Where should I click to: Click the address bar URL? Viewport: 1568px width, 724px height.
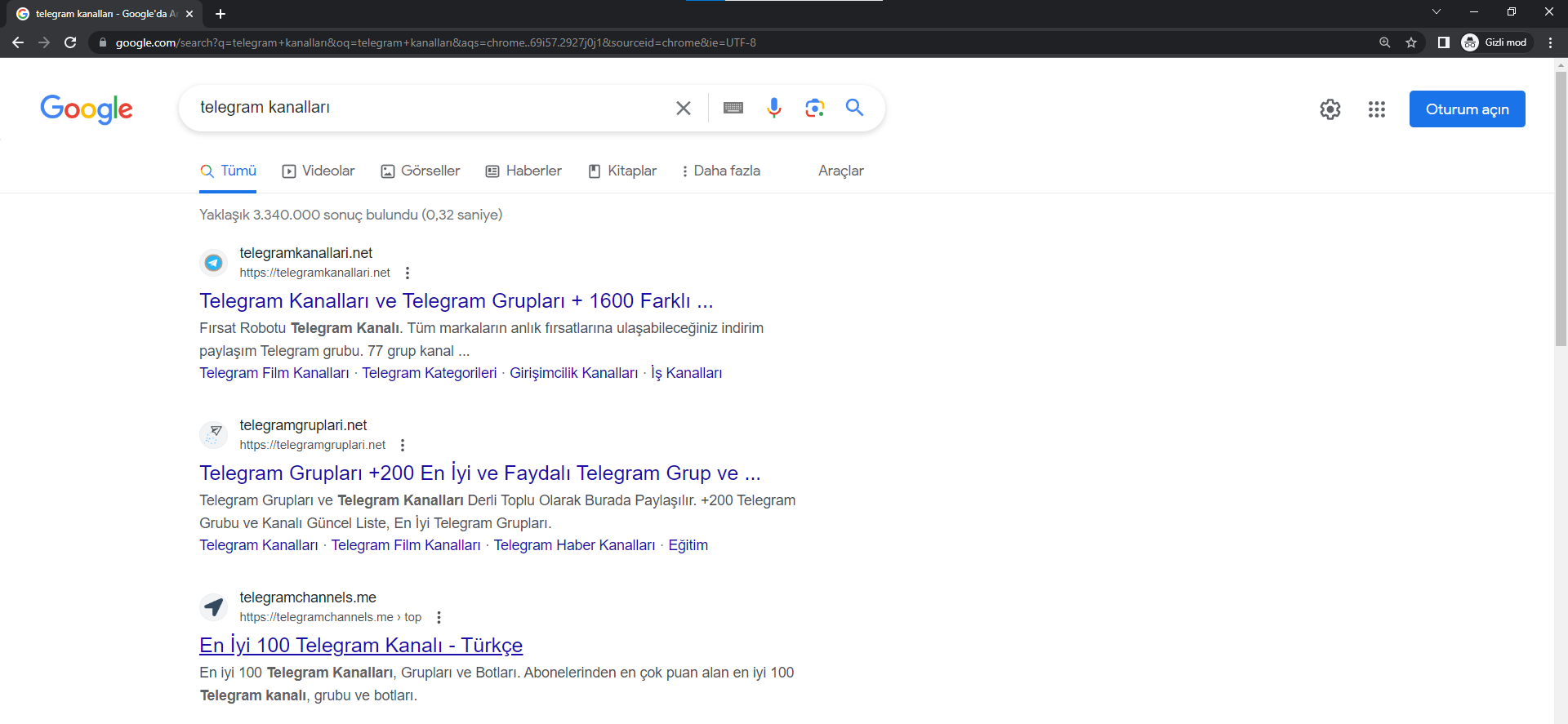click(436, 42)
